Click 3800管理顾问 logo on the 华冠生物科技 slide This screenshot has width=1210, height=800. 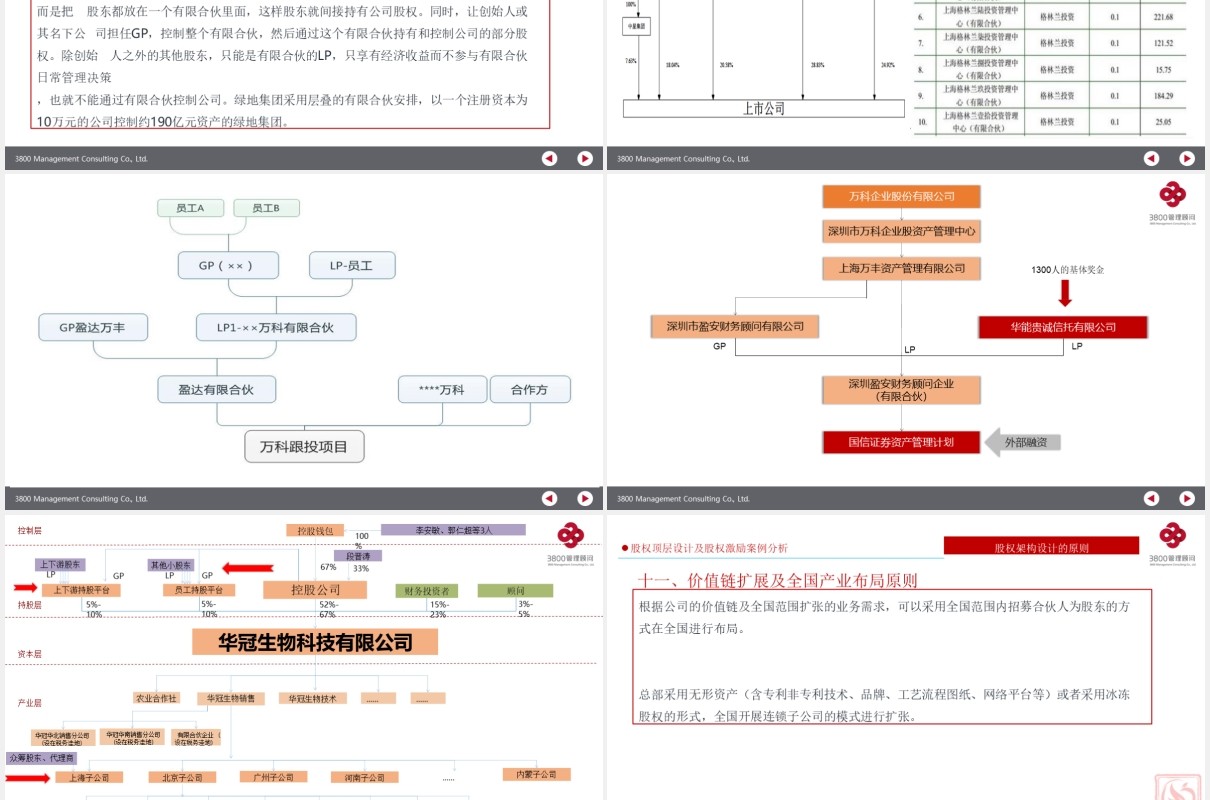click(570, 544)
